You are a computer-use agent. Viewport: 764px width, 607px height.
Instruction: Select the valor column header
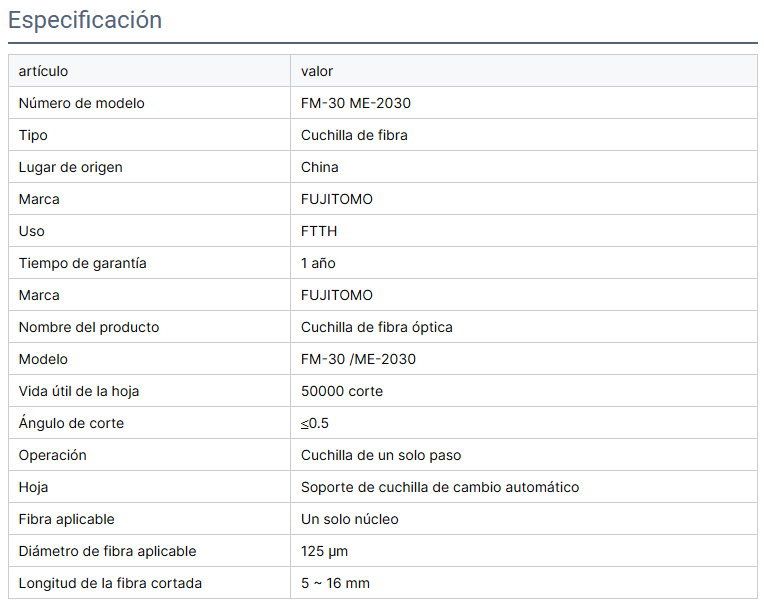coord(317,71)
